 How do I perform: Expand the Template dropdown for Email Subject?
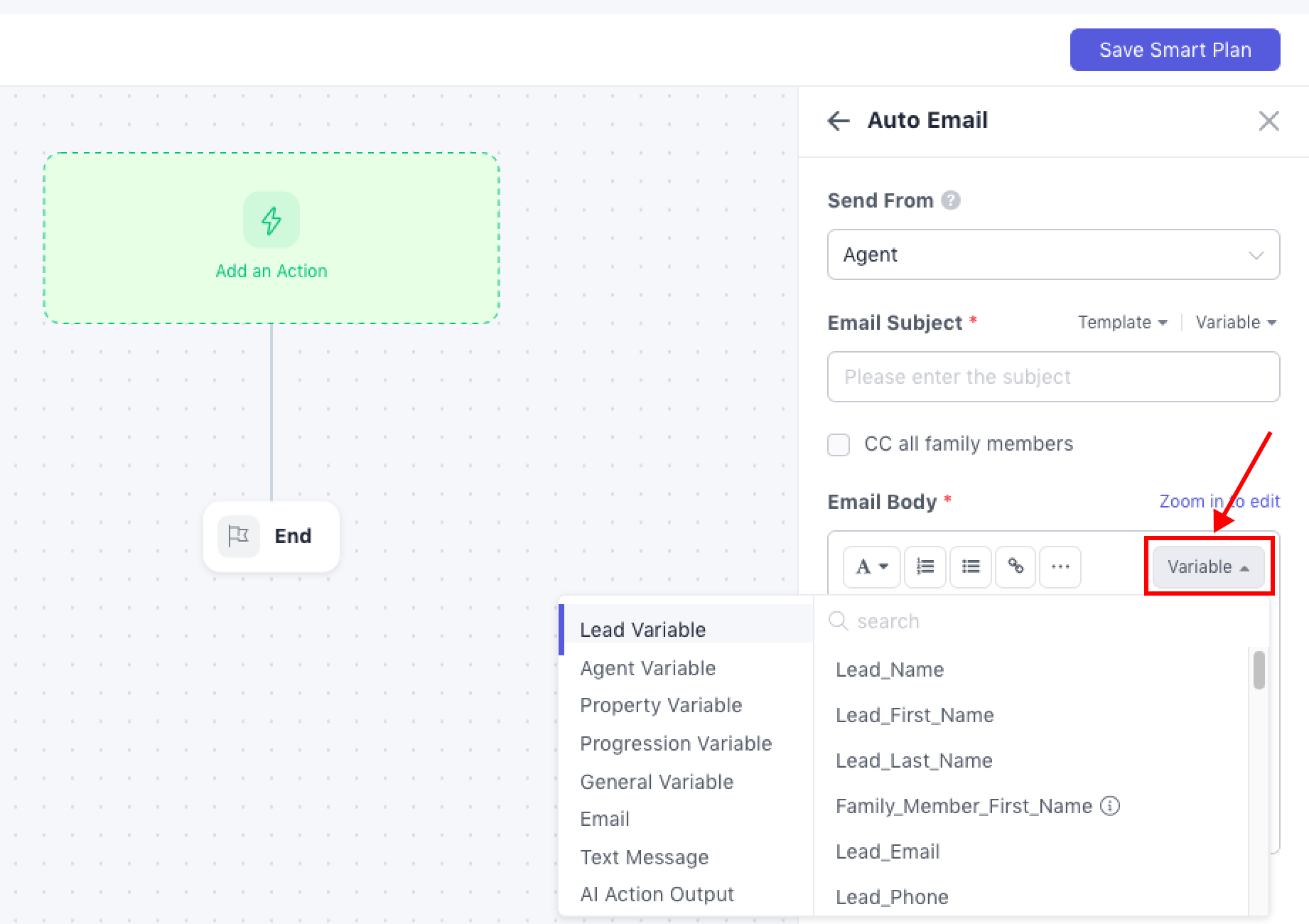1122,323
